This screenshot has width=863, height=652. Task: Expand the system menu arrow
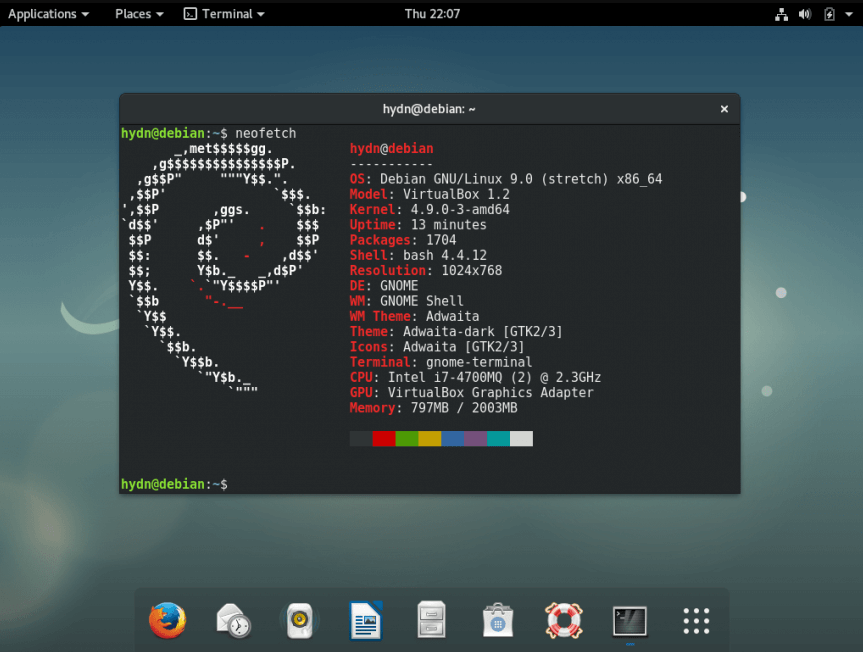pos(849,14)
